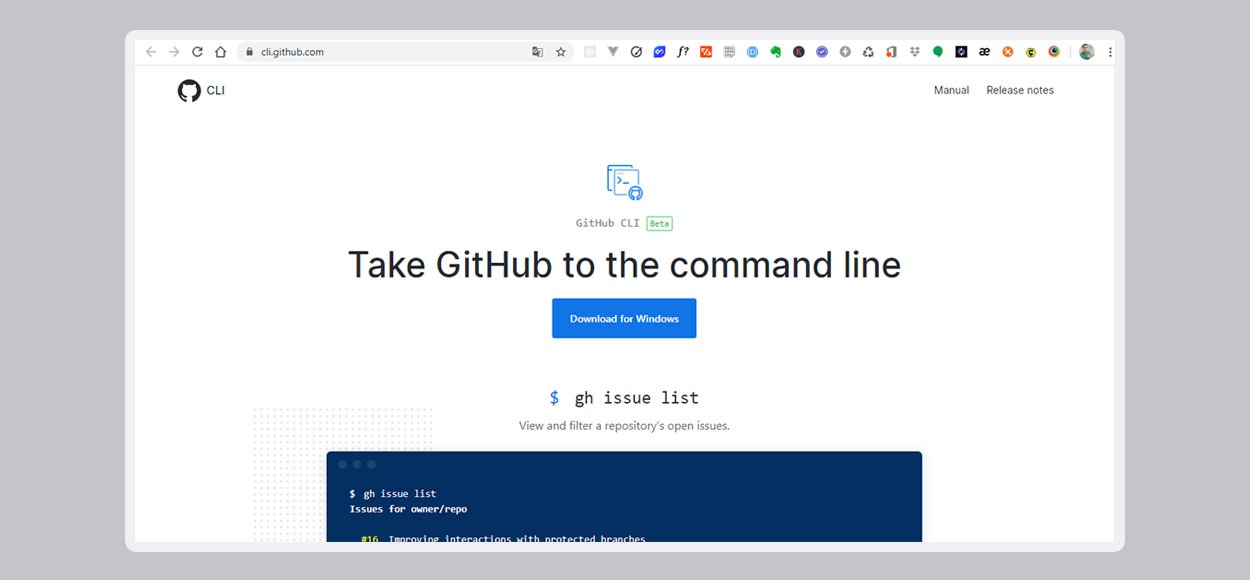Open the green speech bubble extension

(x=938, y=52)
